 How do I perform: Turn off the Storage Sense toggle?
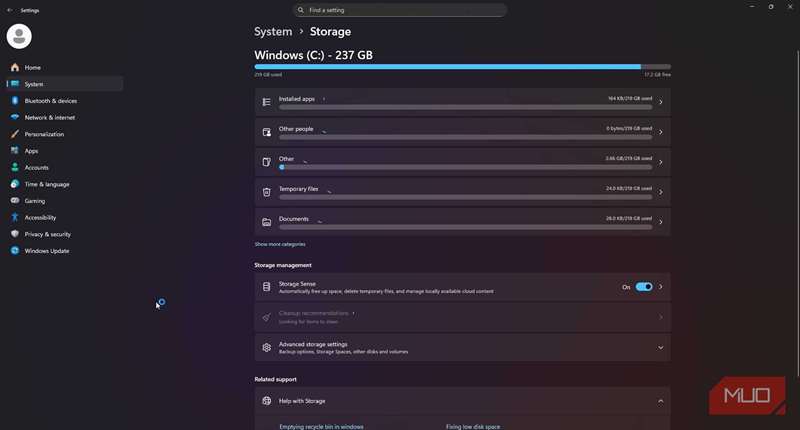pos(643,287)
